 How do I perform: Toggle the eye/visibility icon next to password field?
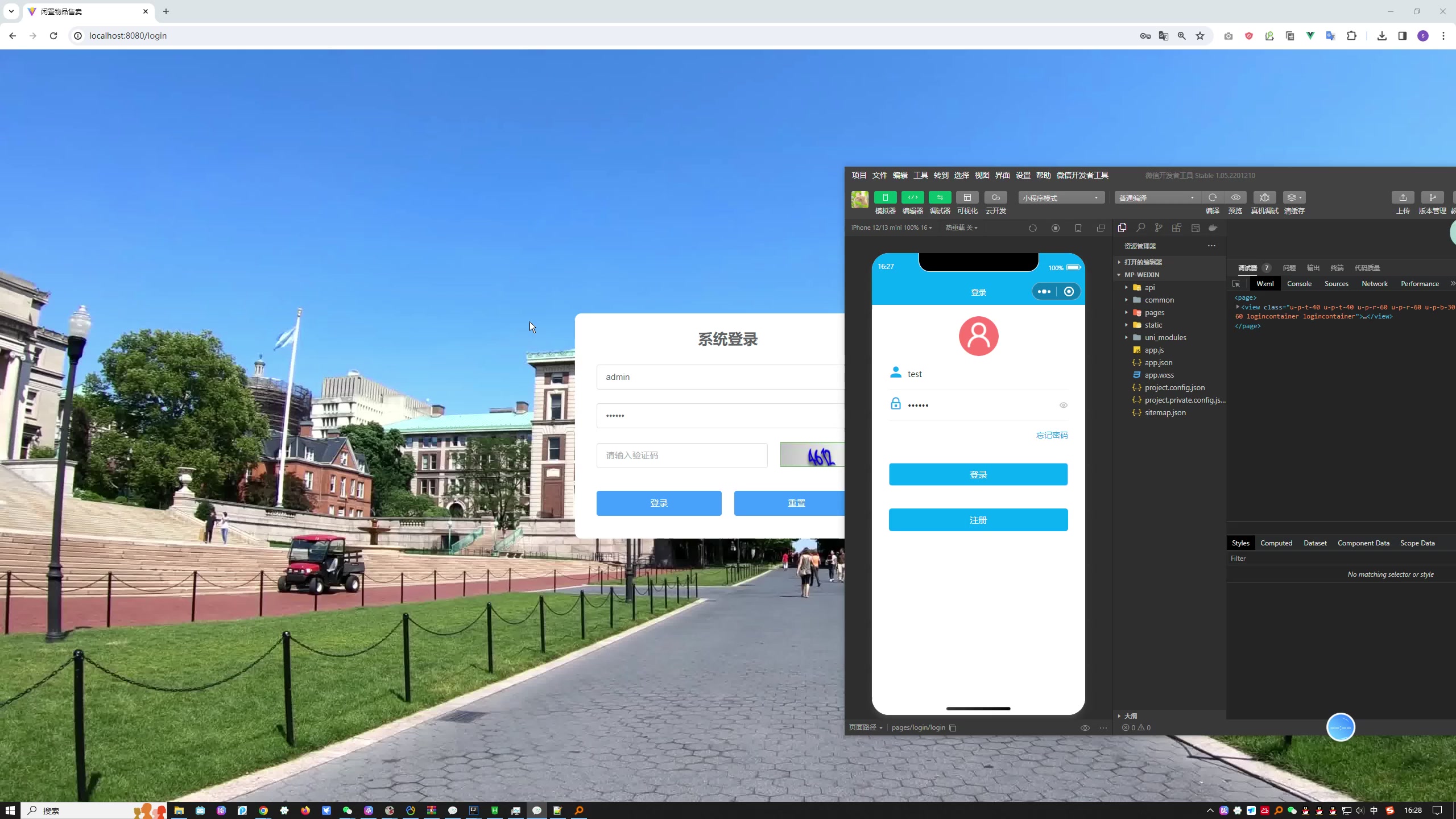1063,405
